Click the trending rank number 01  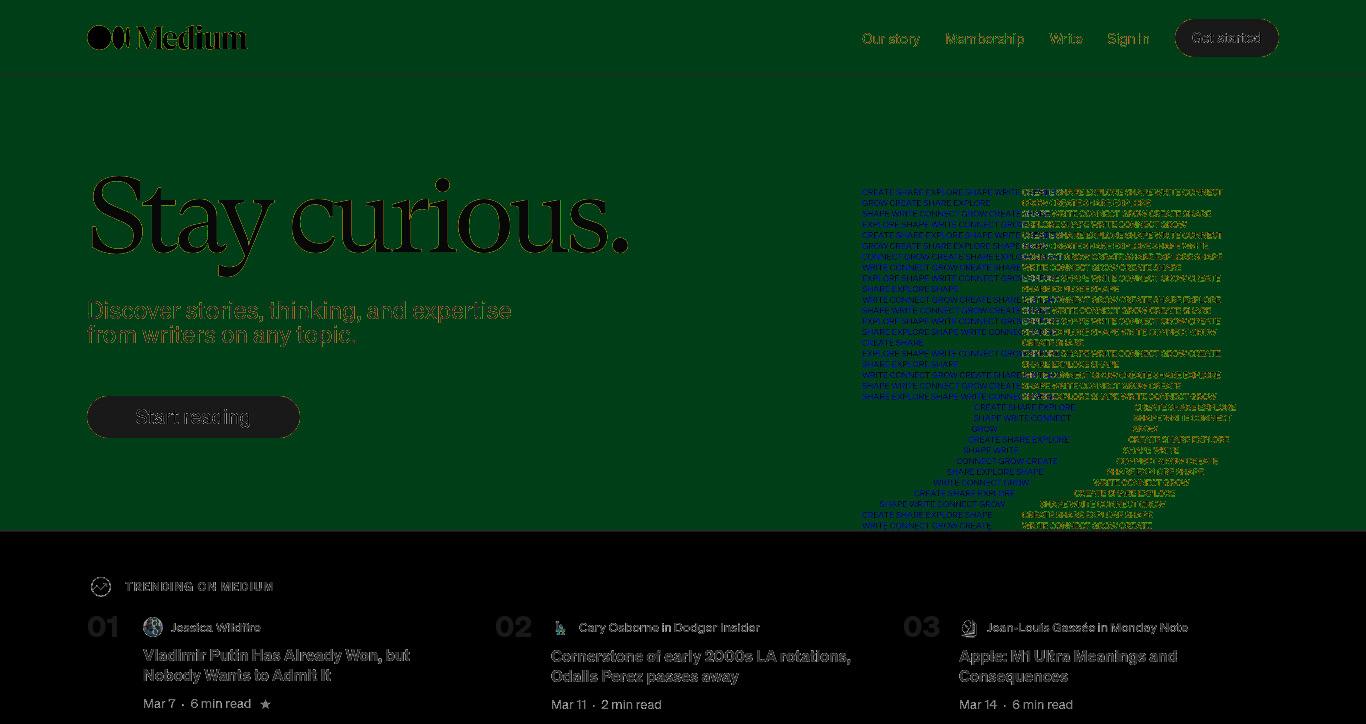[104, 628]
